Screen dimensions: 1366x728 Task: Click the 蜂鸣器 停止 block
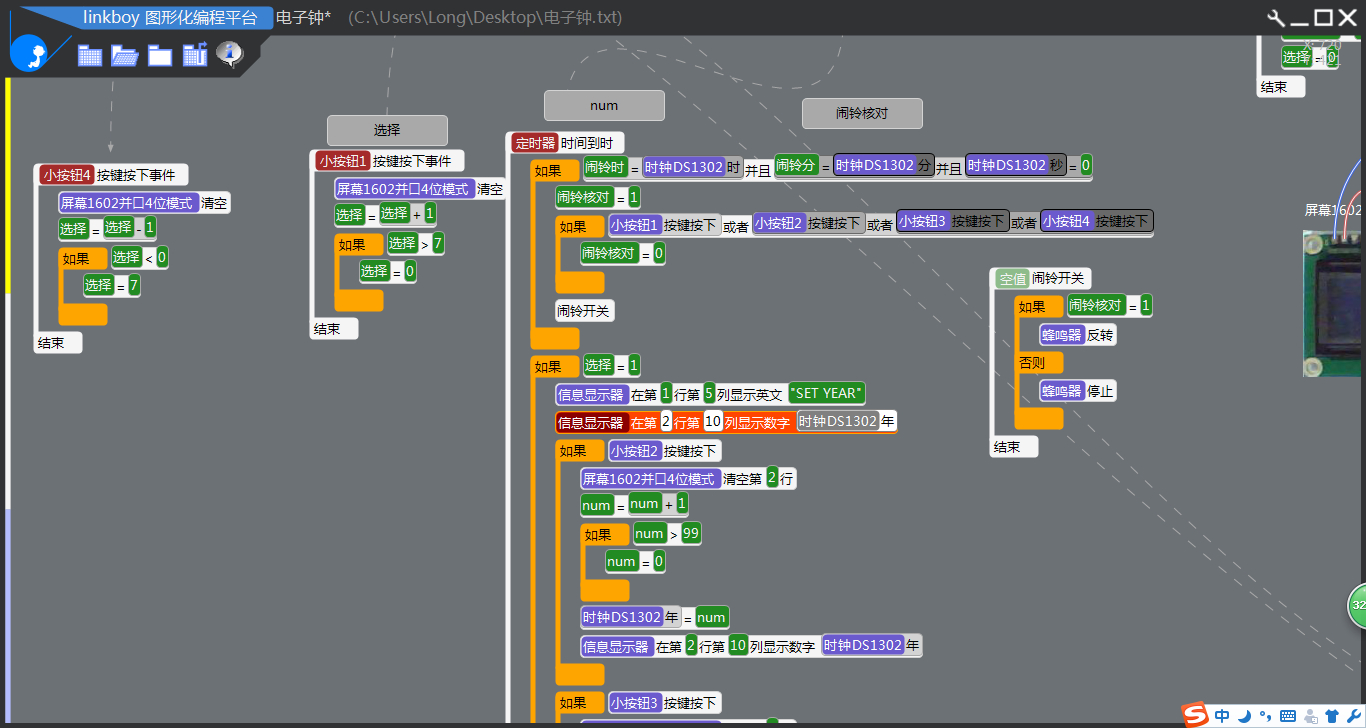click(1077, 390)
